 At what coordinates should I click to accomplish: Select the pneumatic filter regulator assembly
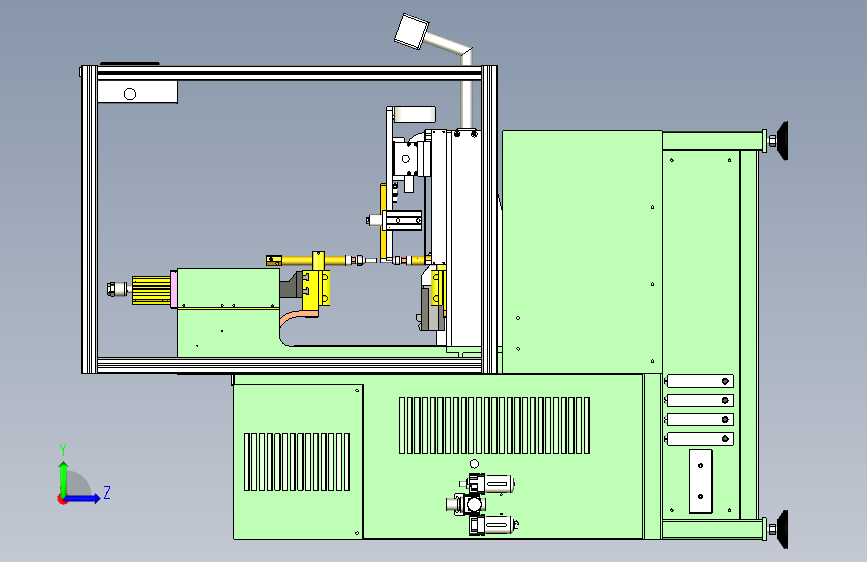(x=482, y=503)
